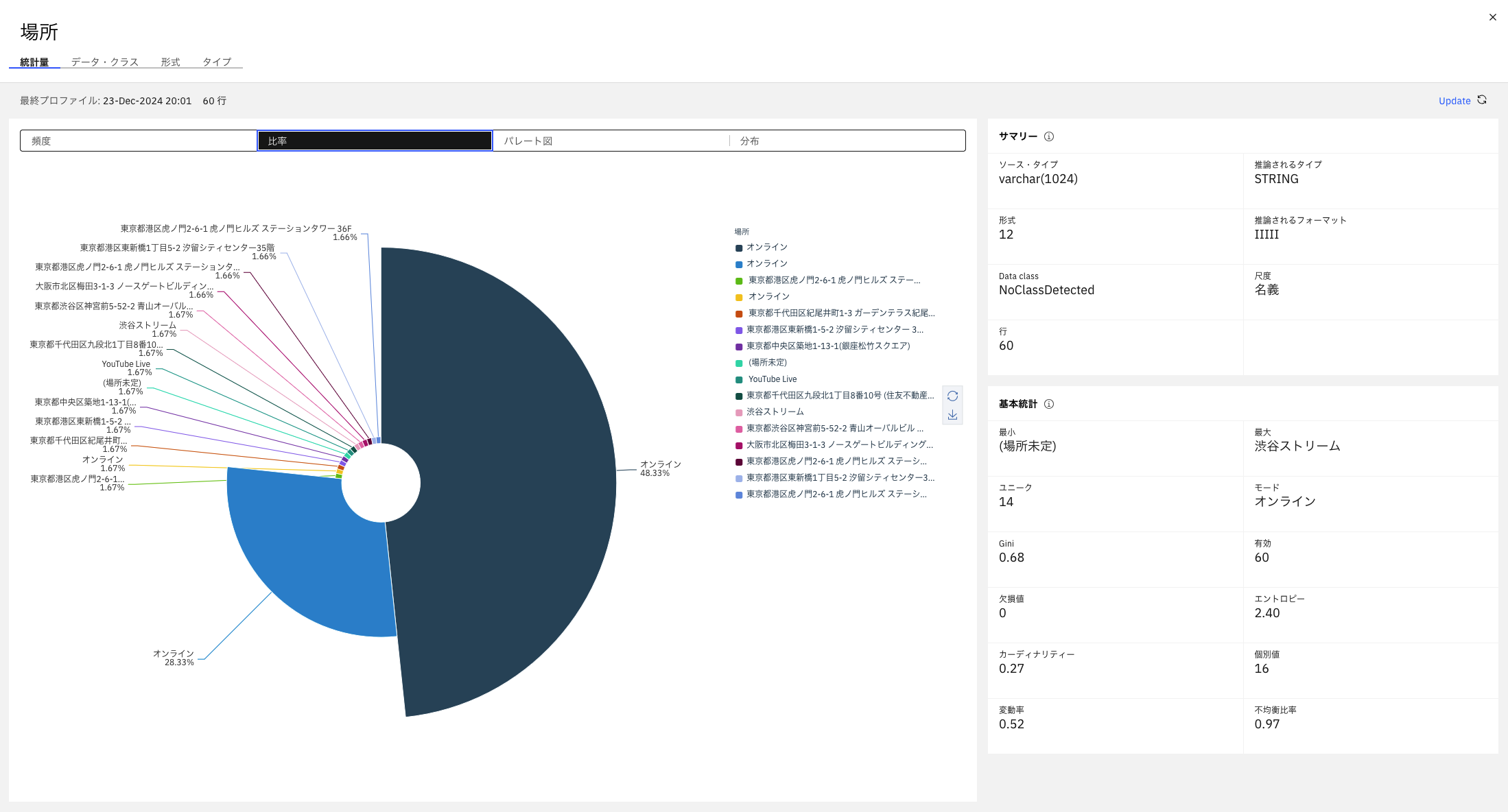Screen dimensions: 1508x812
Task: Click the Update link
Action: (1454, 101)
